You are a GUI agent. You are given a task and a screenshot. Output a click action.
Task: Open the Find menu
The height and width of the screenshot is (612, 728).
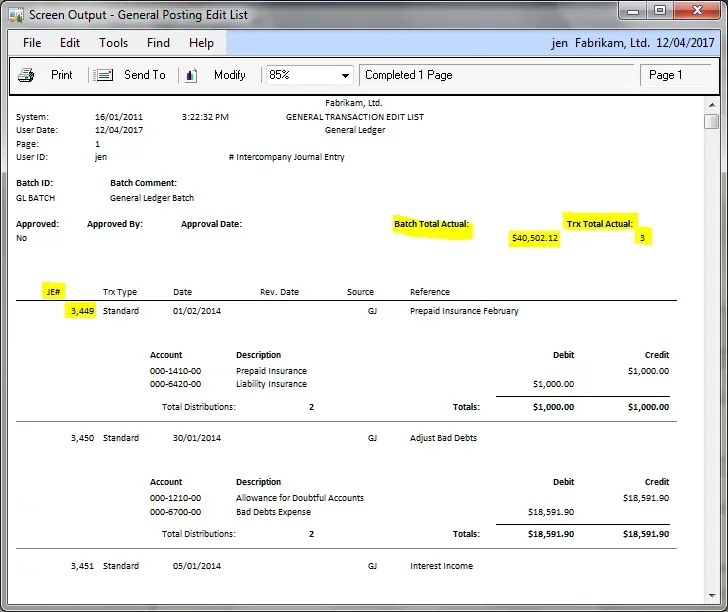point(158,43)
